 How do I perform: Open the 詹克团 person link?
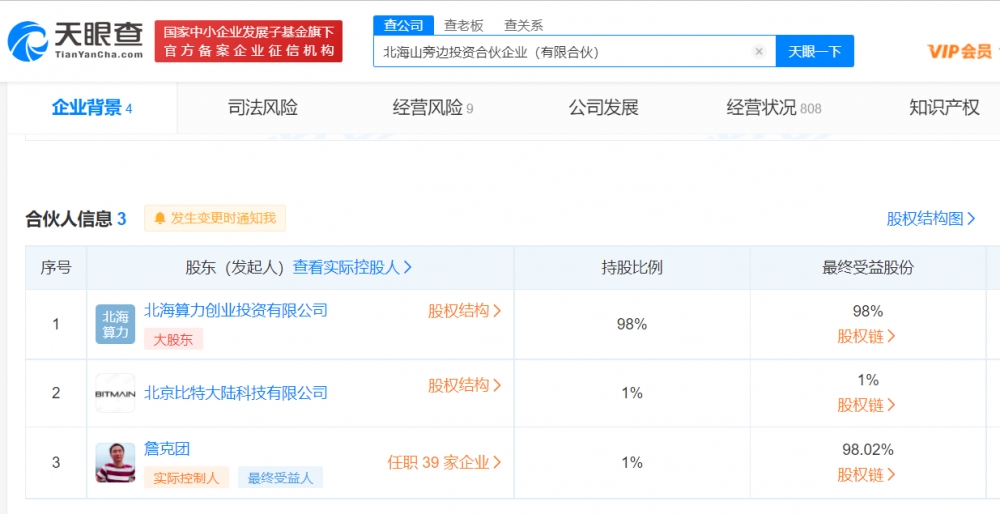point(167,449)
